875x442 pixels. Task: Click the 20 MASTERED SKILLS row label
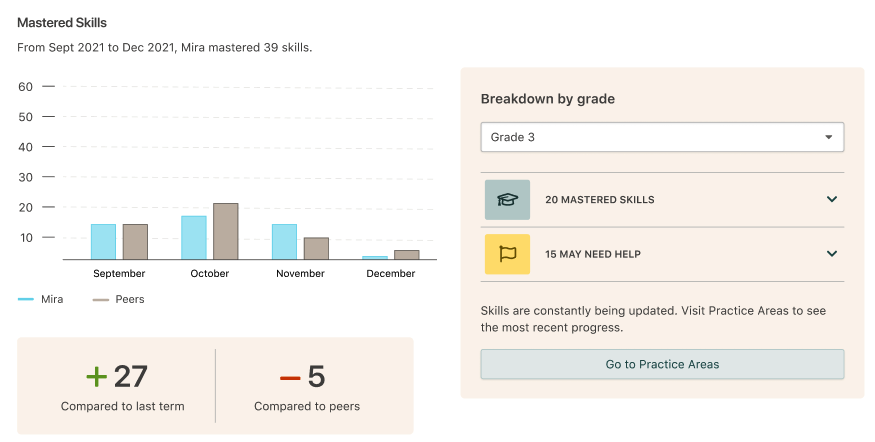[600, 200]
